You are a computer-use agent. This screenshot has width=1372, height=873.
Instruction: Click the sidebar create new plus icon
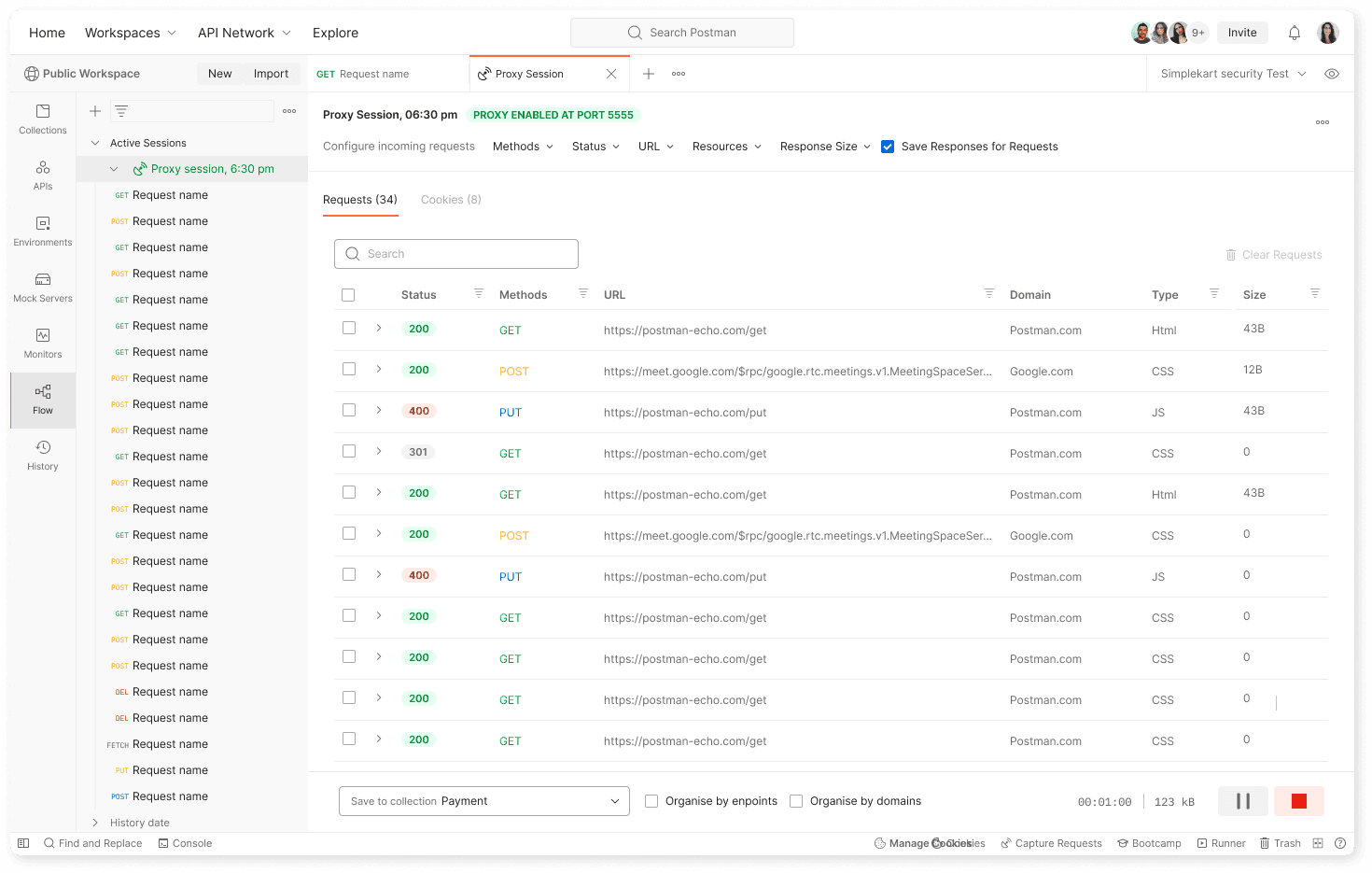pos(95,111)
